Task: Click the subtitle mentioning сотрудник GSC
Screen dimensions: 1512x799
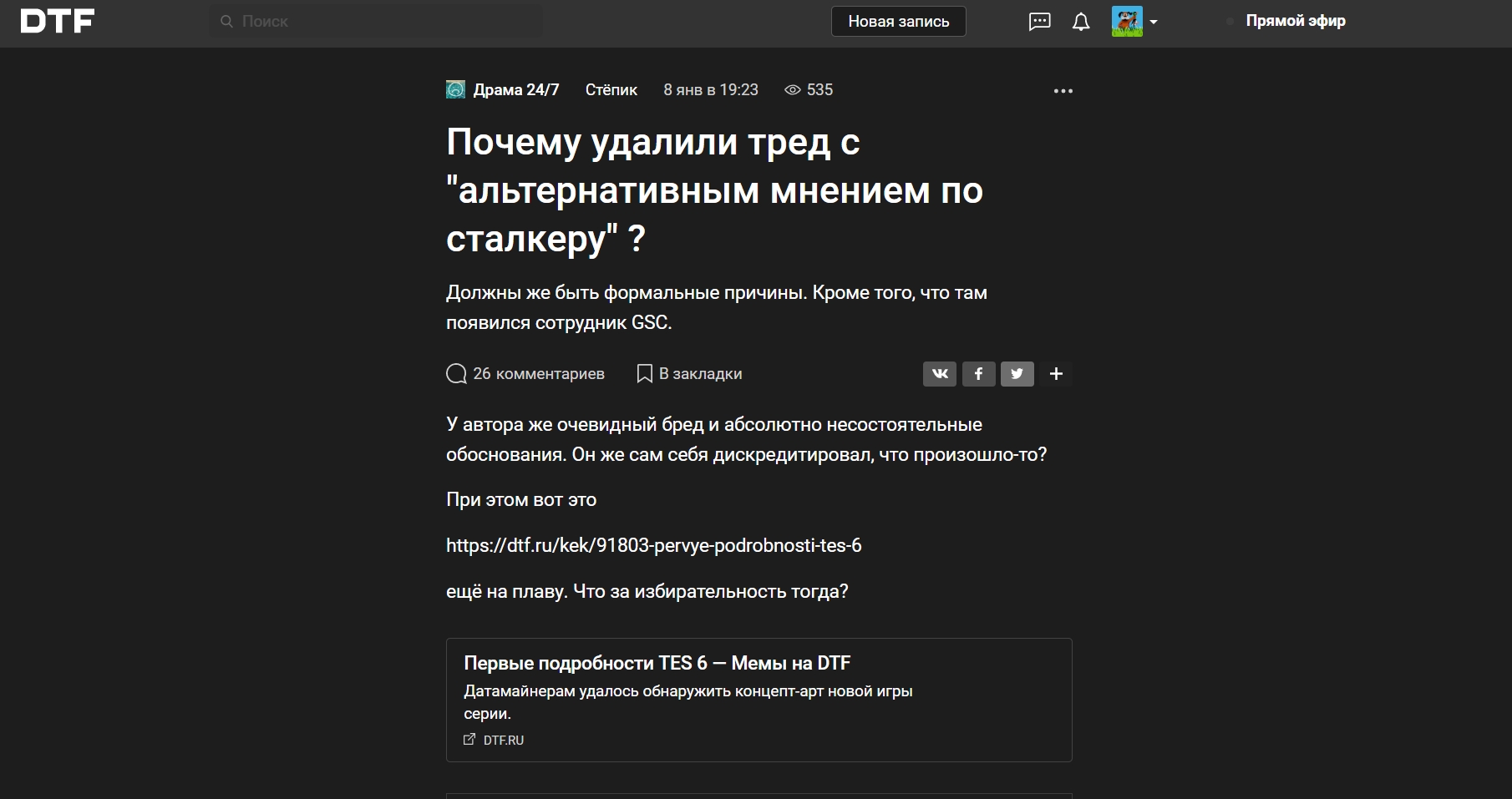Action: click(717, 308)
